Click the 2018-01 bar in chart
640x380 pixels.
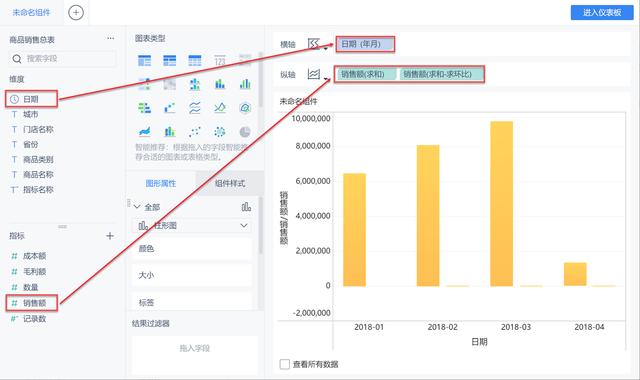coord(354,230)
